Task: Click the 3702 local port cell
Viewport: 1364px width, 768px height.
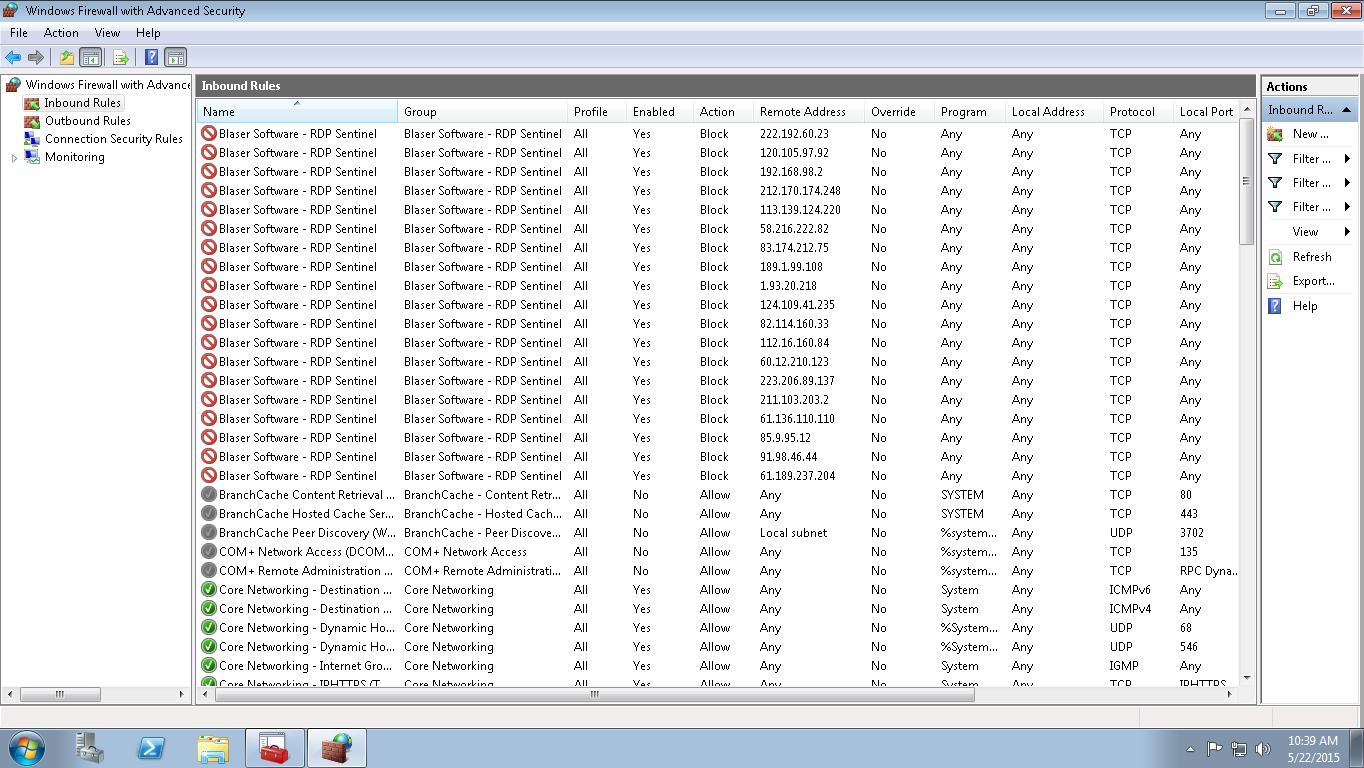Action: [x=1191, y=533]
